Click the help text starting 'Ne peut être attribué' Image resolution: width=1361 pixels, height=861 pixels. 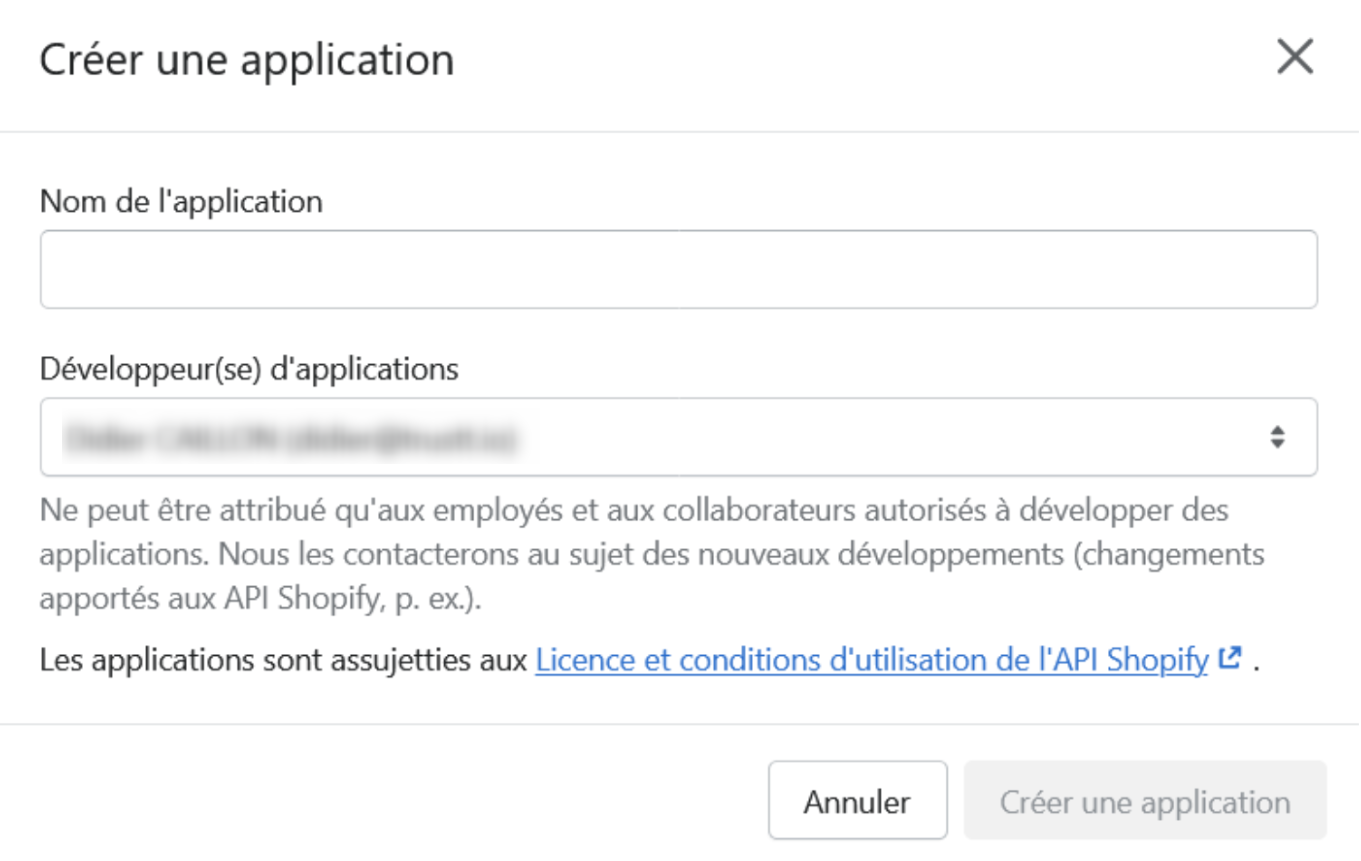pyautogui.click(x=634, y=510)
